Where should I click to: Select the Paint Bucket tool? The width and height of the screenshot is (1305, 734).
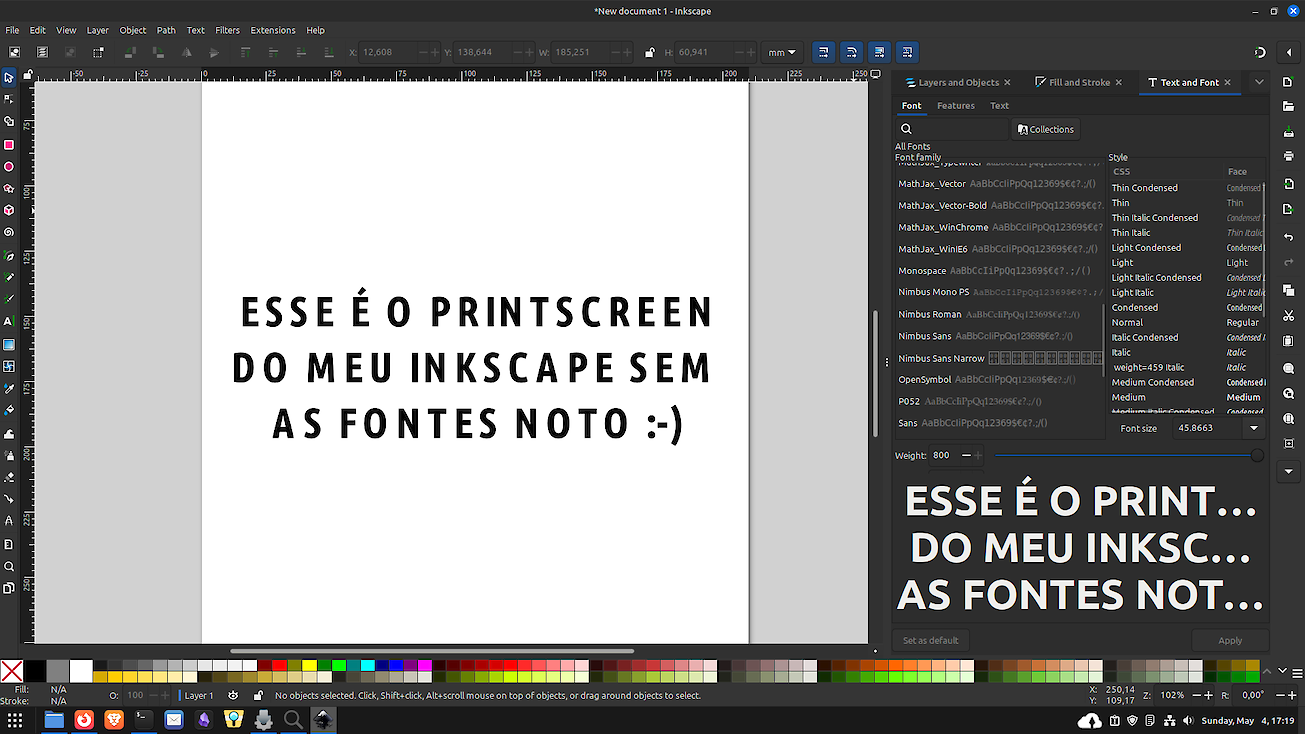[x=9, y=410]
